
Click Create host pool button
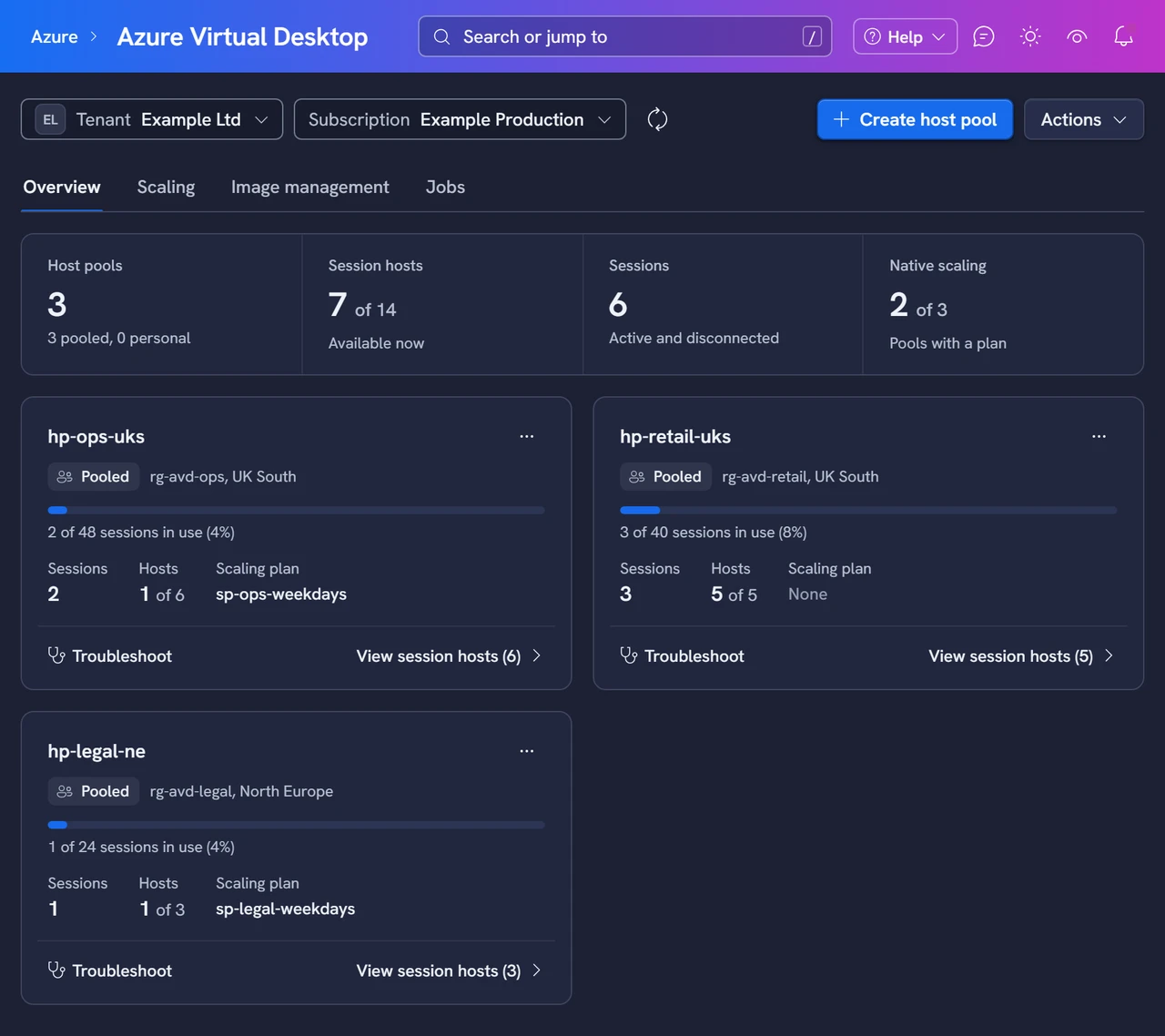[915, 119]
